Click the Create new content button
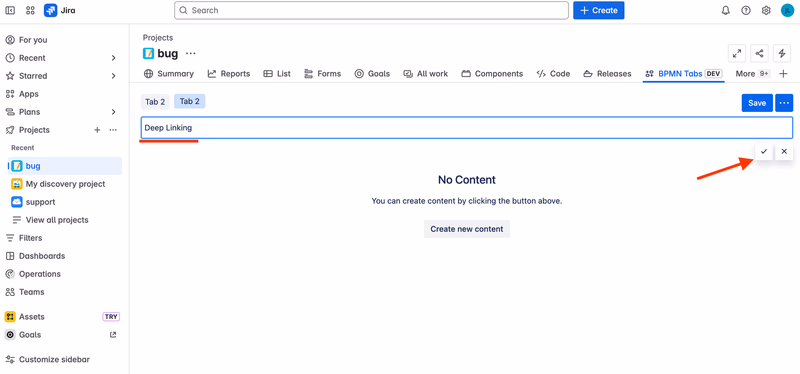800x374 pixels. (x=467, y=229)
